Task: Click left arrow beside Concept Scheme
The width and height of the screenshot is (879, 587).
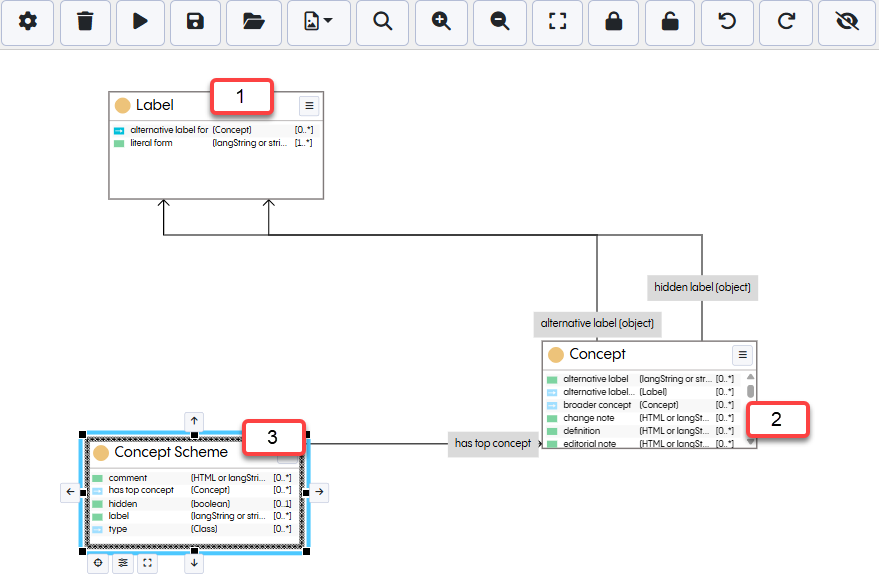Action: click(x=70, y=492)
